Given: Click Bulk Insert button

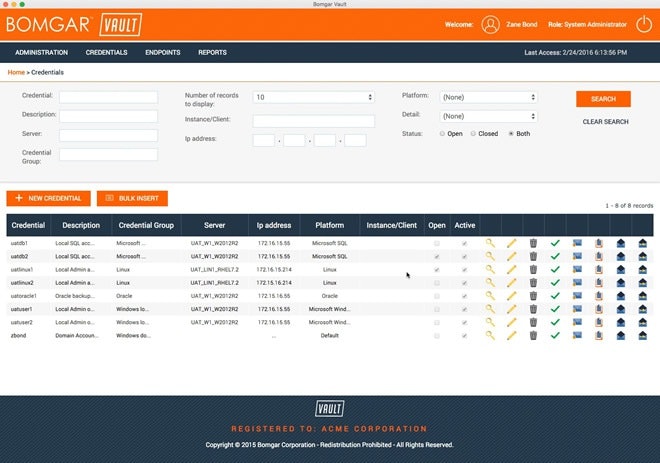Looking at the screenshot, I should point(132,198).
